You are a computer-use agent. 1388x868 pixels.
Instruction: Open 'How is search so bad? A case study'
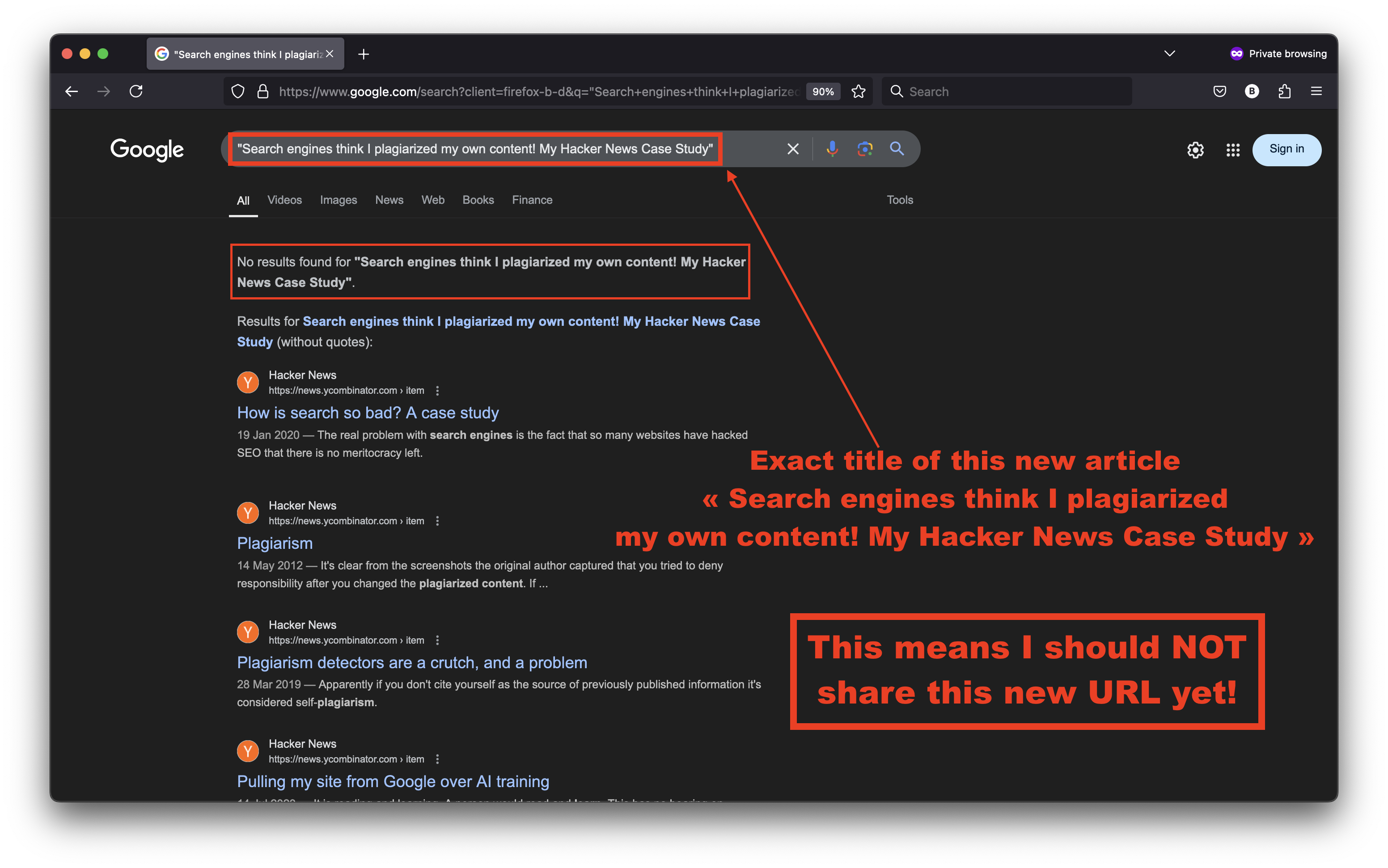(368, 413)
